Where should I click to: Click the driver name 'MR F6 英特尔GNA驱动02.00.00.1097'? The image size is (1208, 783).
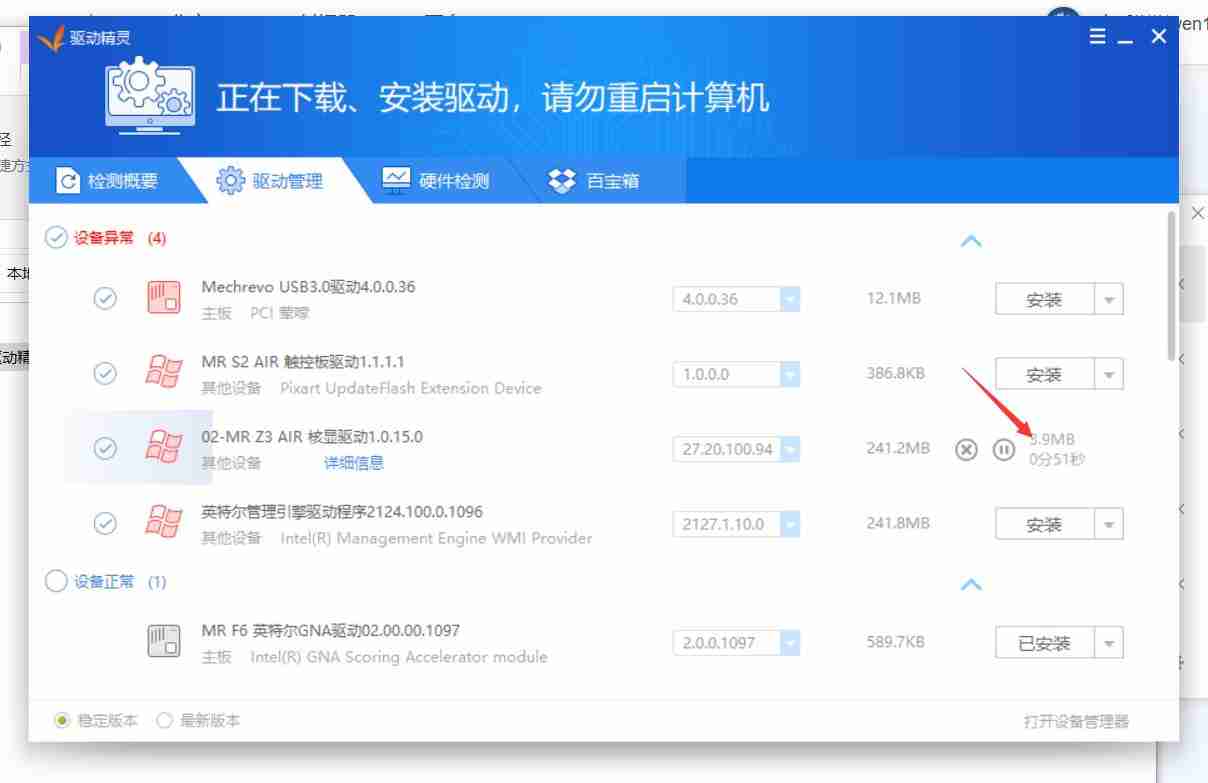pos(330,631)
